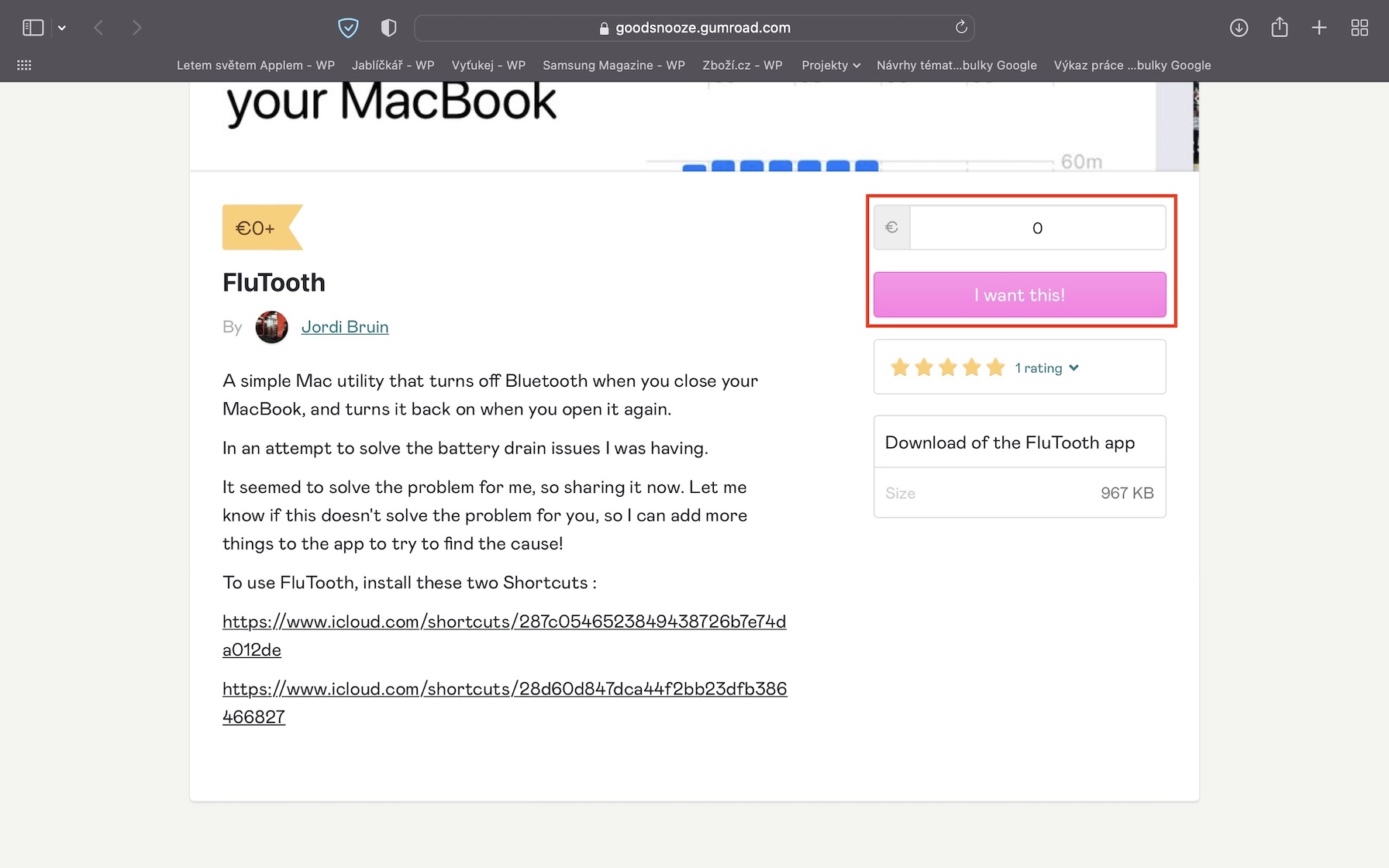Expand the 1 rating dropdown
Screen dimensions: 1389x868
[x=1046, y=368]
